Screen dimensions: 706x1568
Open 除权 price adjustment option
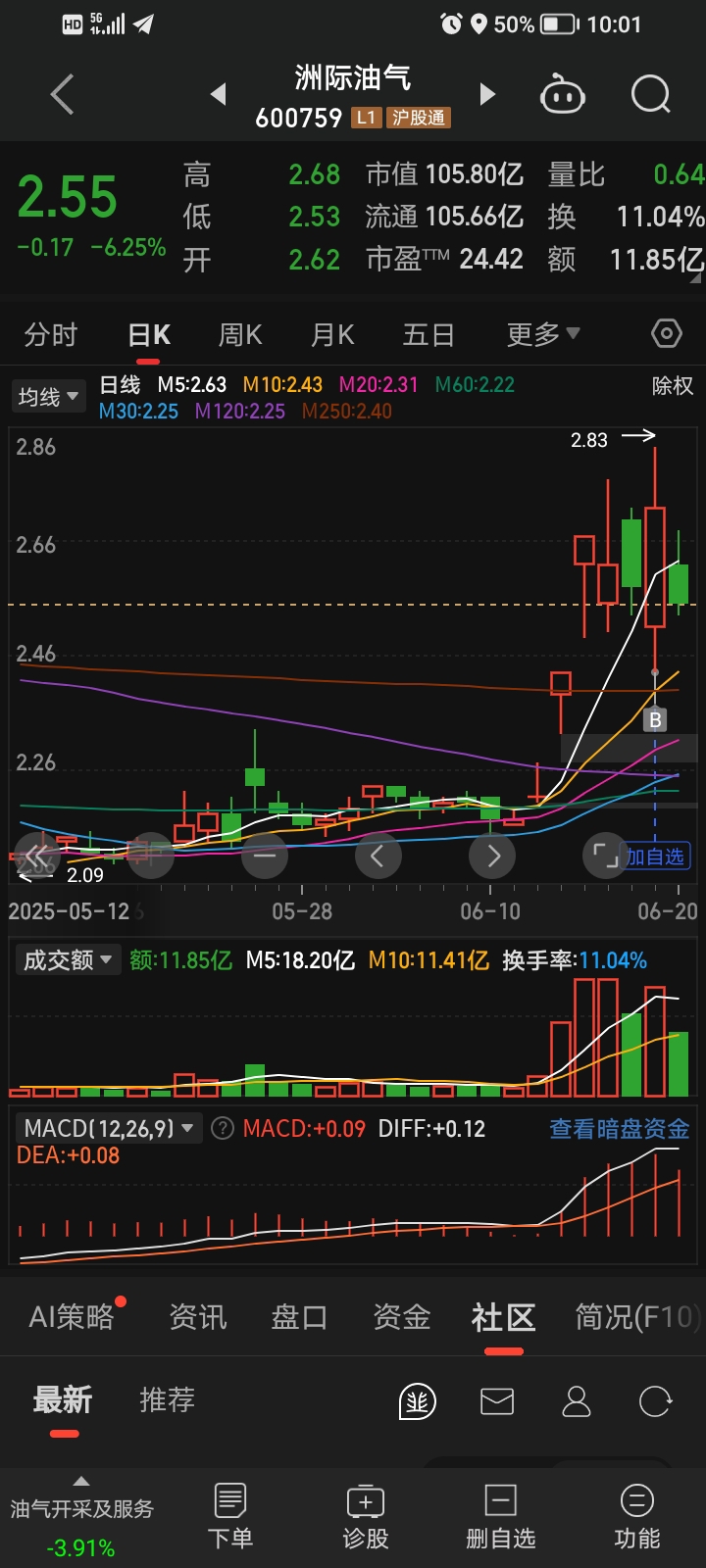673,386
